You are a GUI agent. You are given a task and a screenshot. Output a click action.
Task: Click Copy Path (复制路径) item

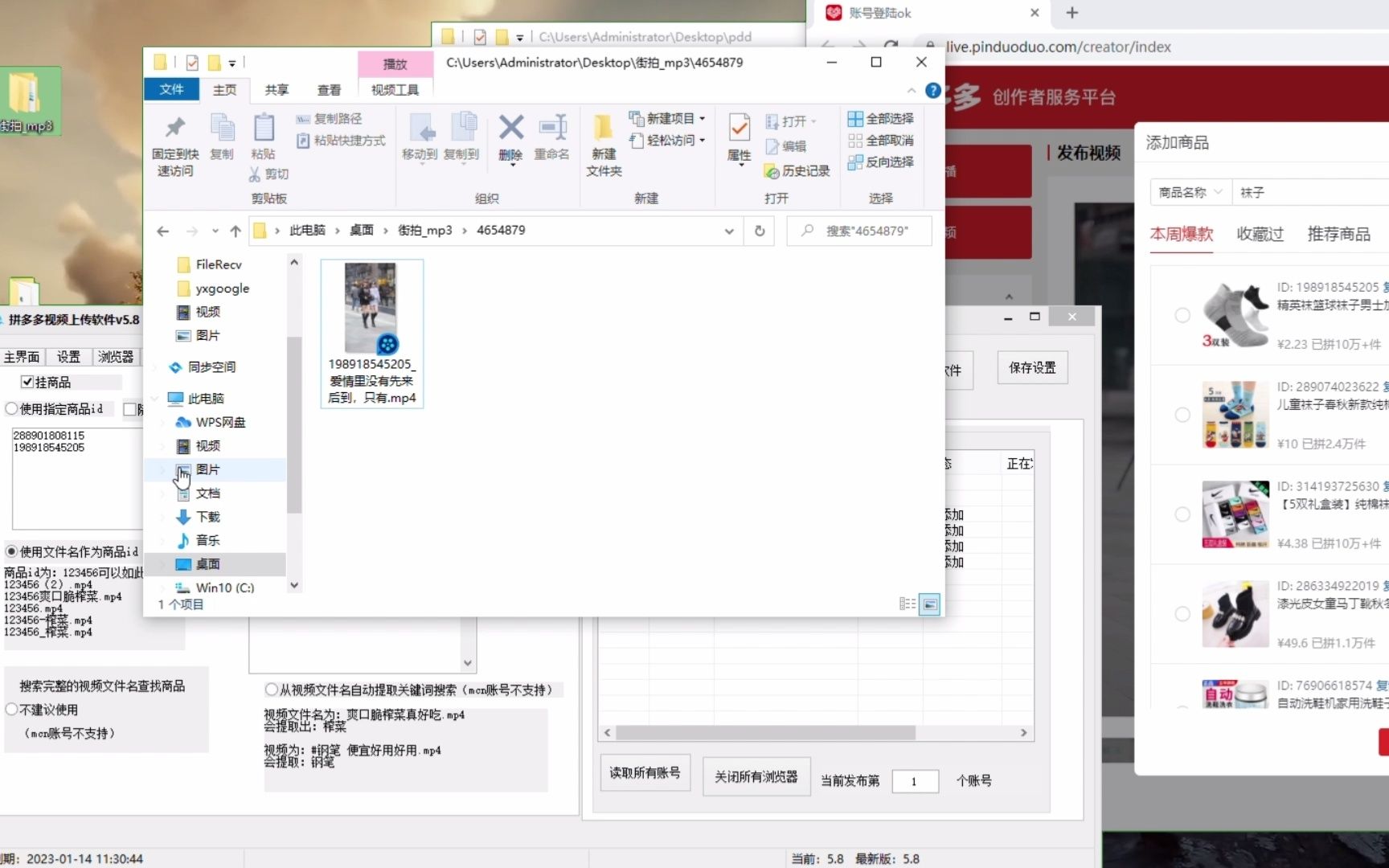click(x=330, y=118)
